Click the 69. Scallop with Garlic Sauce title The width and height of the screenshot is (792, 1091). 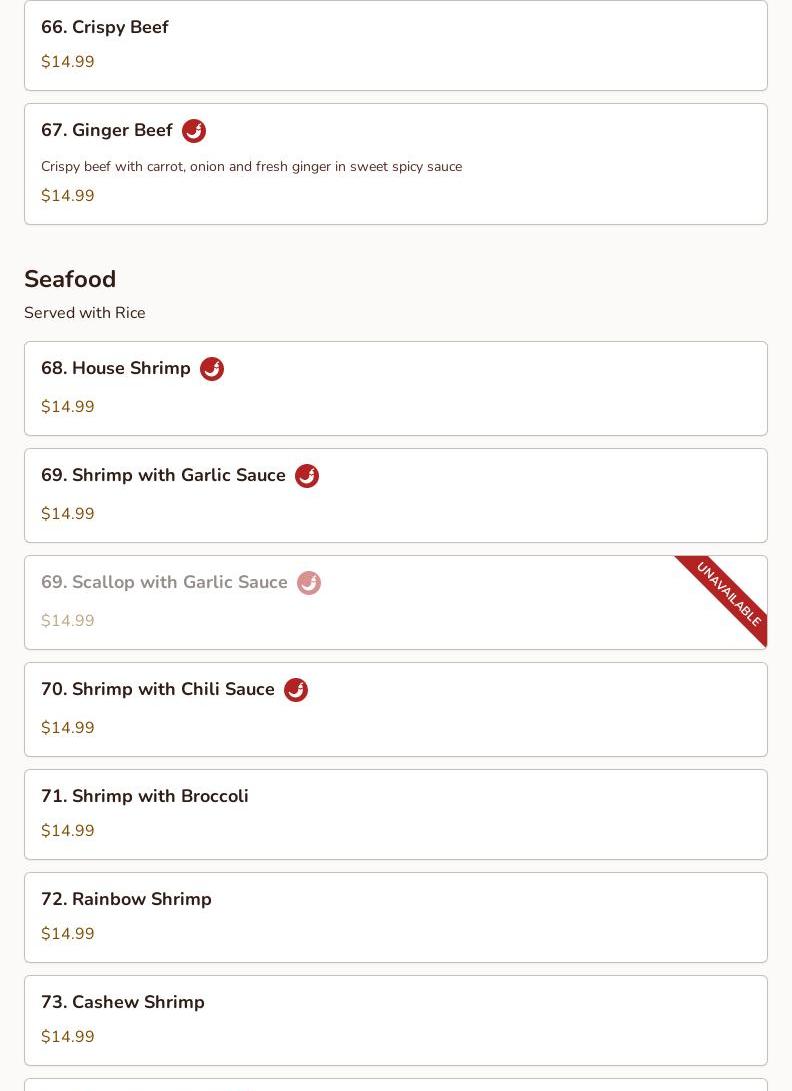[164, 582]
